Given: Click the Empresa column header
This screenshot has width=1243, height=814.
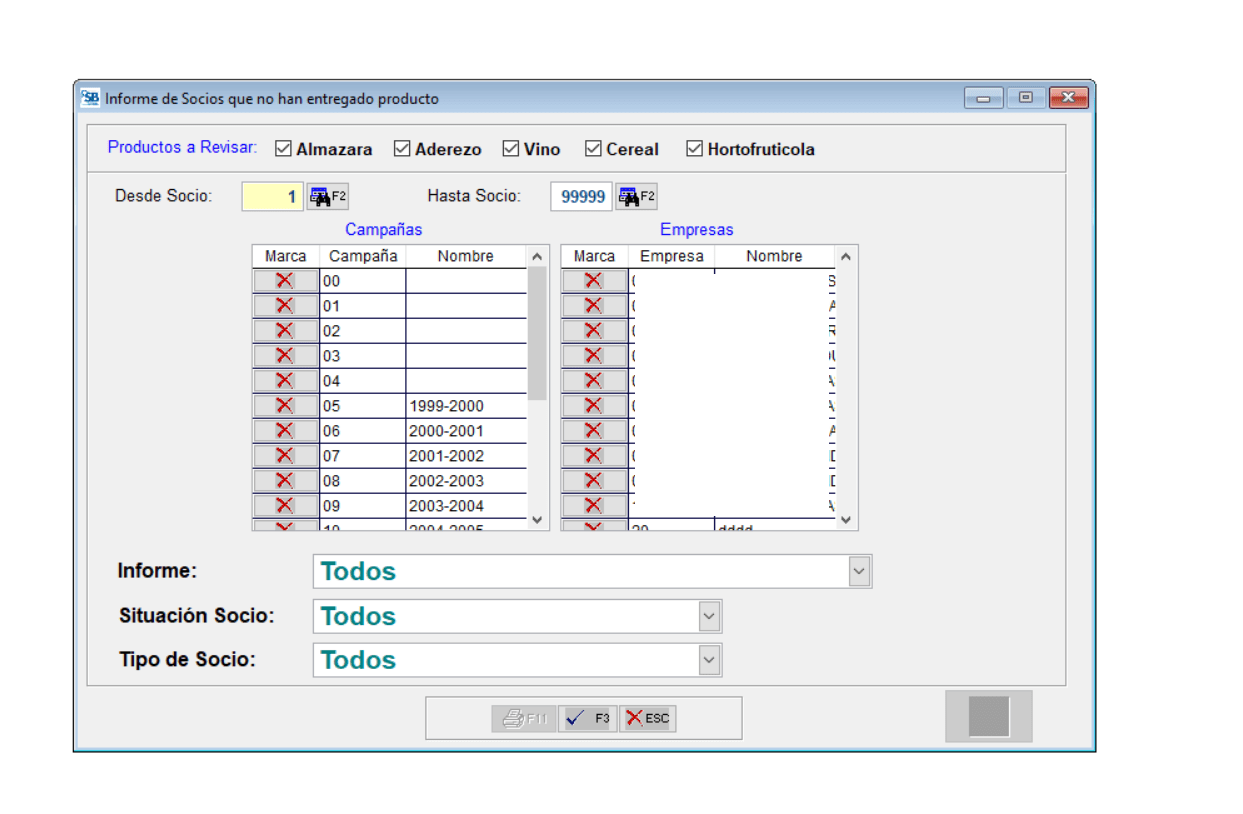Looking at the screenshot, I should (671, 256).
